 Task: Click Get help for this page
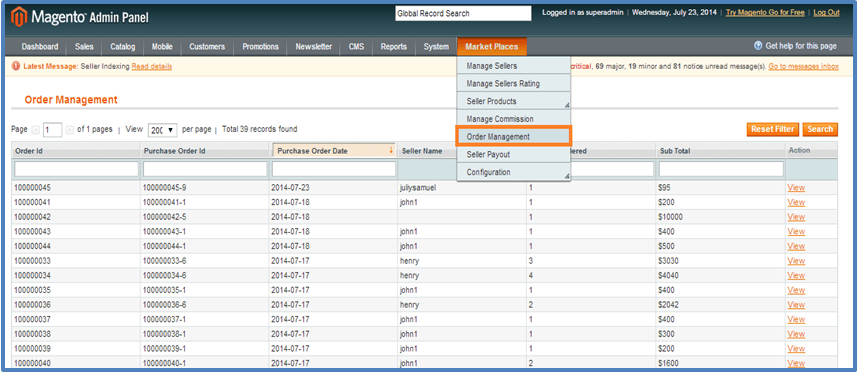click(x=801, y=46)
